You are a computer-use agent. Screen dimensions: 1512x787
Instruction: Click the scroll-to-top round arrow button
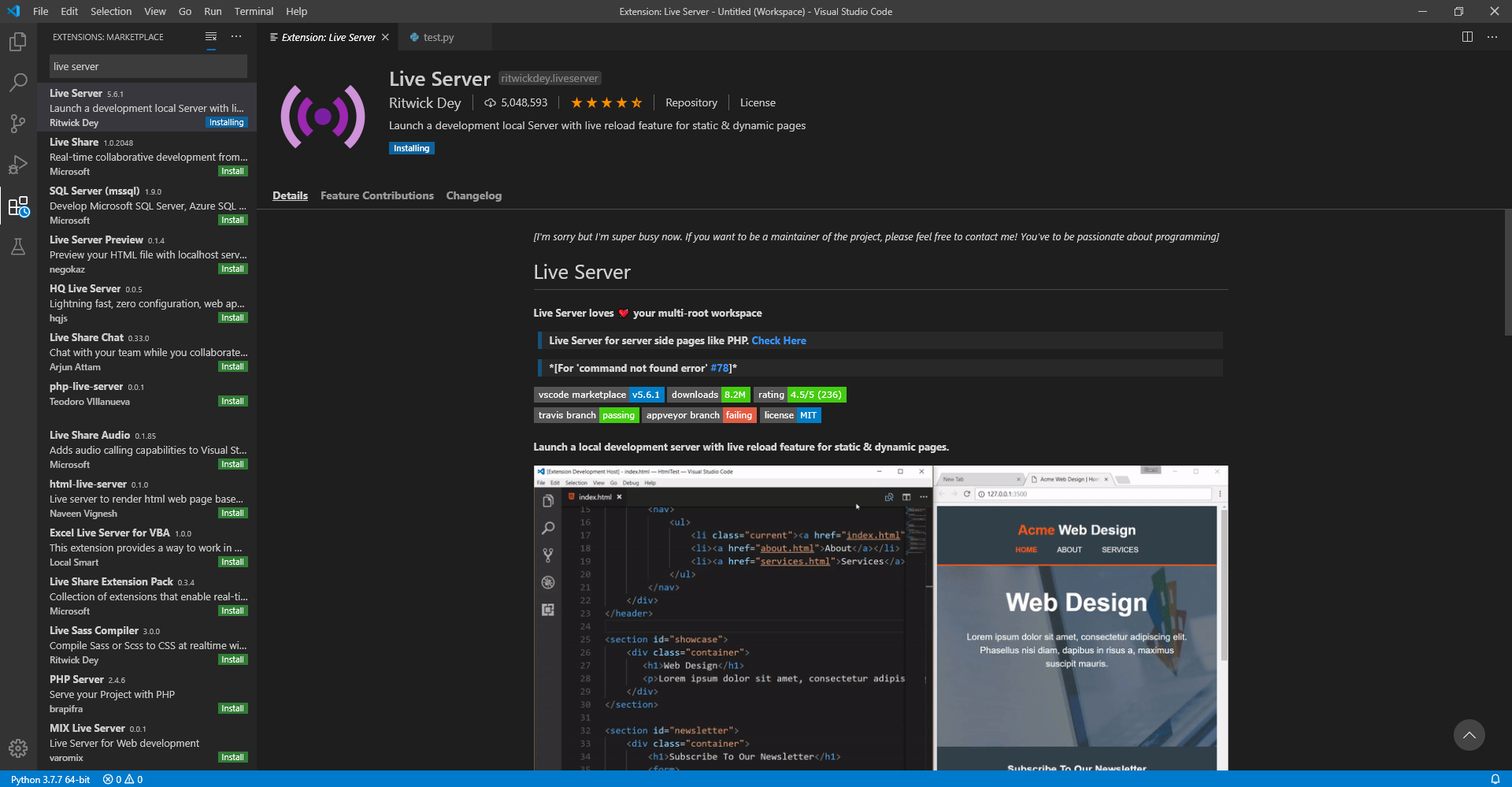(1469, 735)
